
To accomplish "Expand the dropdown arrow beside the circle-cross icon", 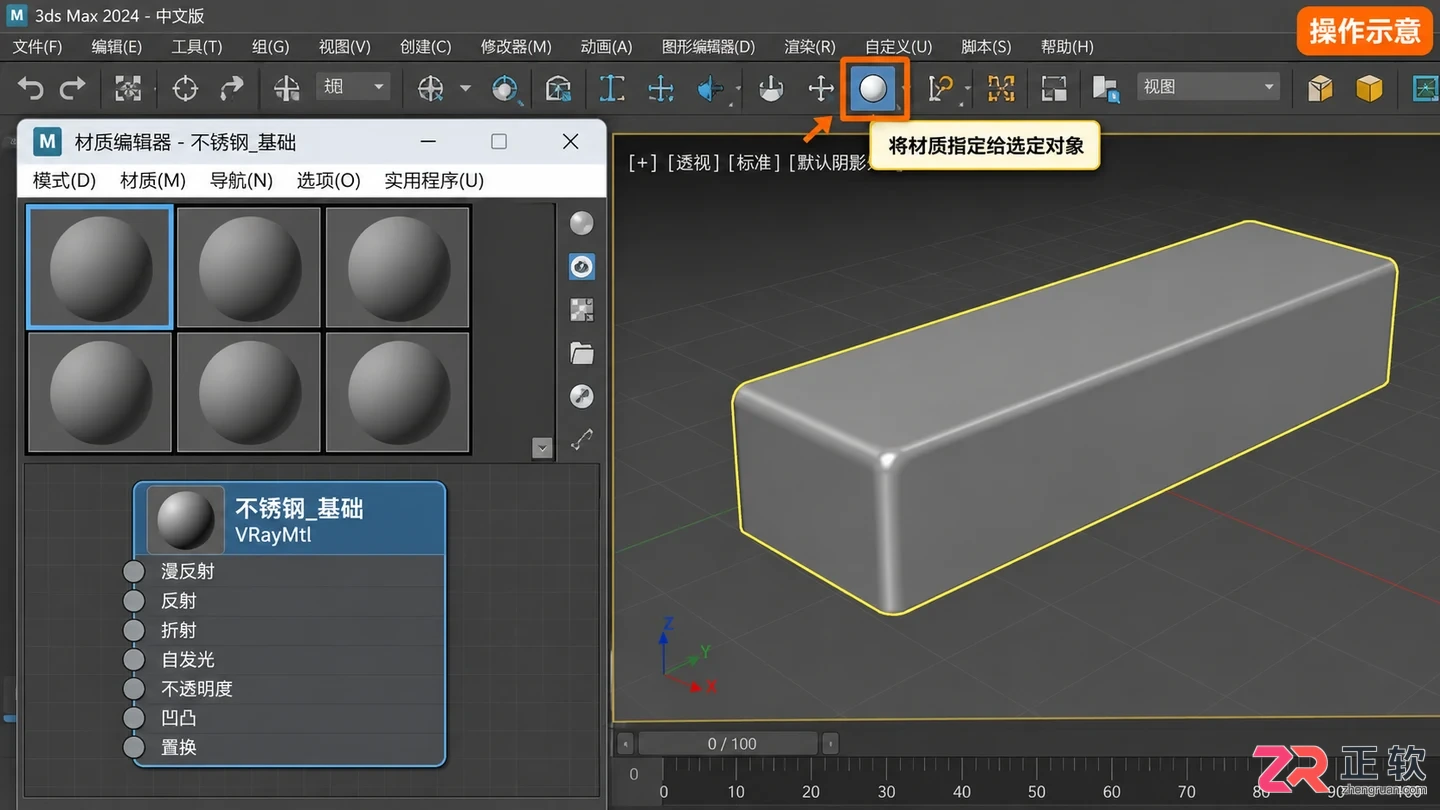I will (465, 88).
